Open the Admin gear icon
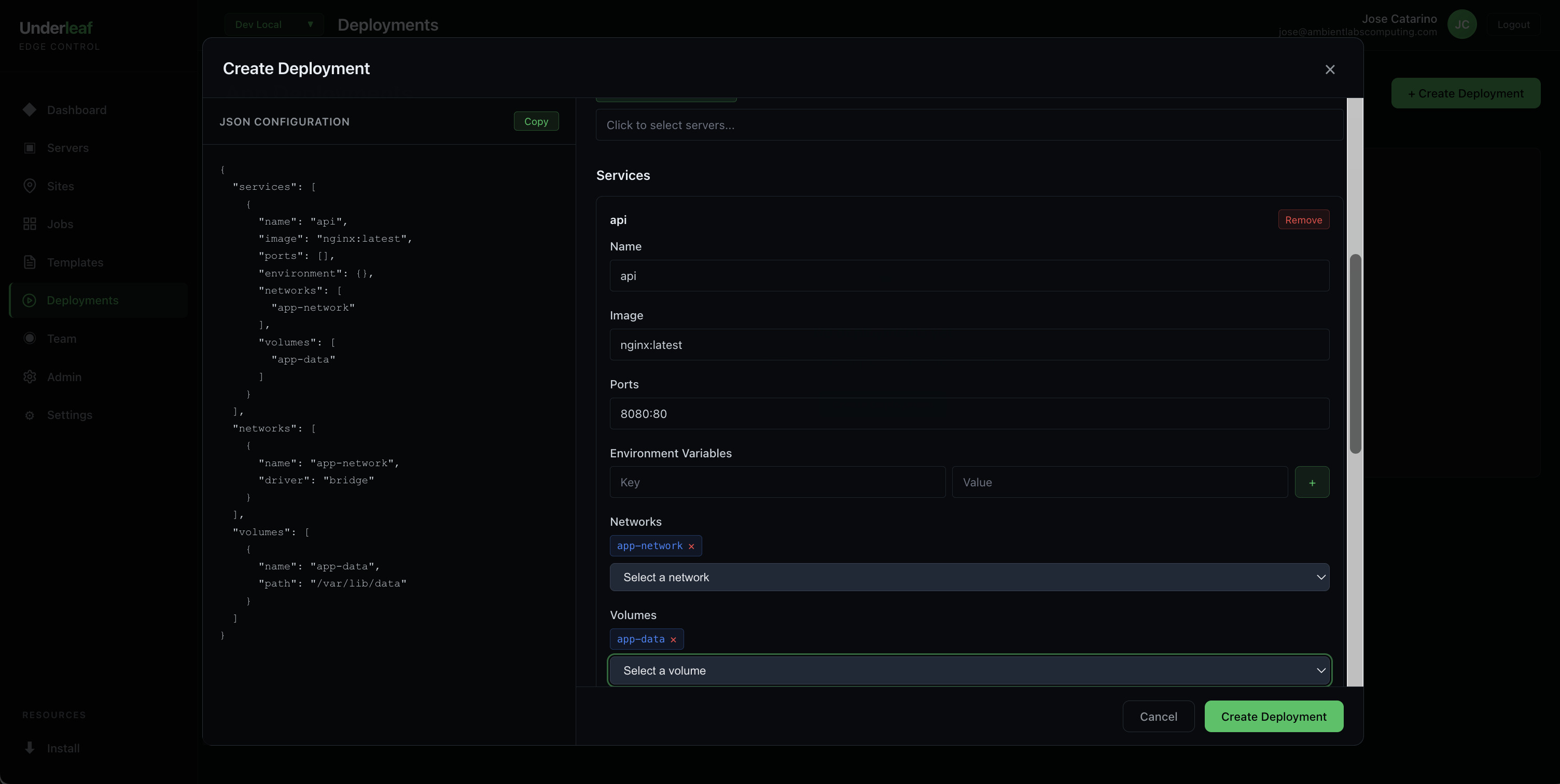 point(30,376)
